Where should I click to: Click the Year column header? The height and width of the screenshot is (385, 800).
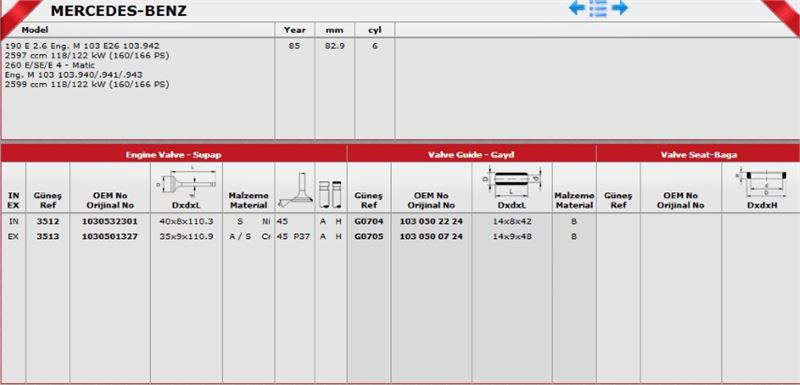294,30
